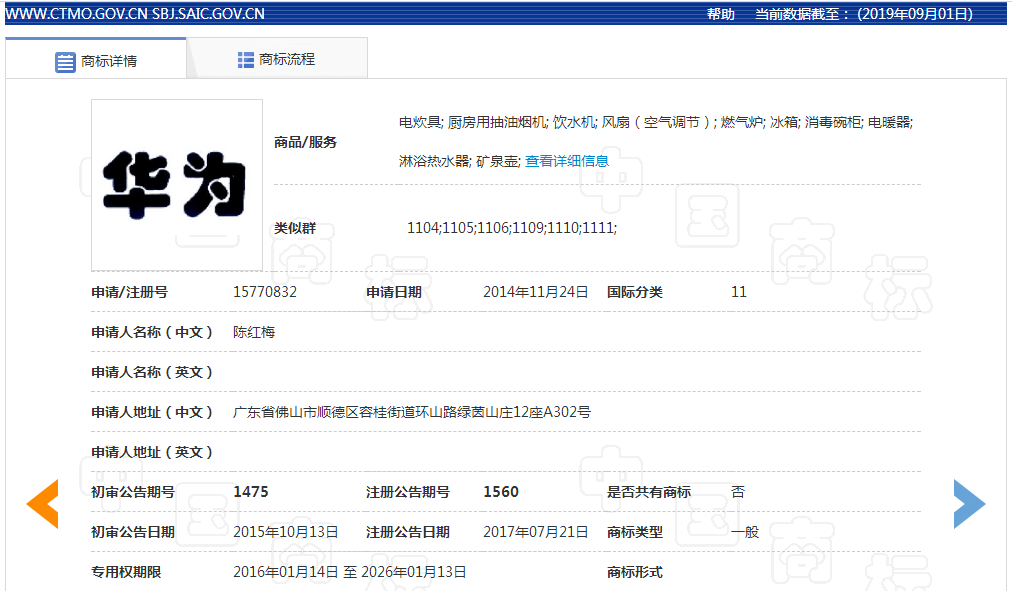Click the 注册公告期号 label
Screen dimensions: 1012x591
click(408, 492)
